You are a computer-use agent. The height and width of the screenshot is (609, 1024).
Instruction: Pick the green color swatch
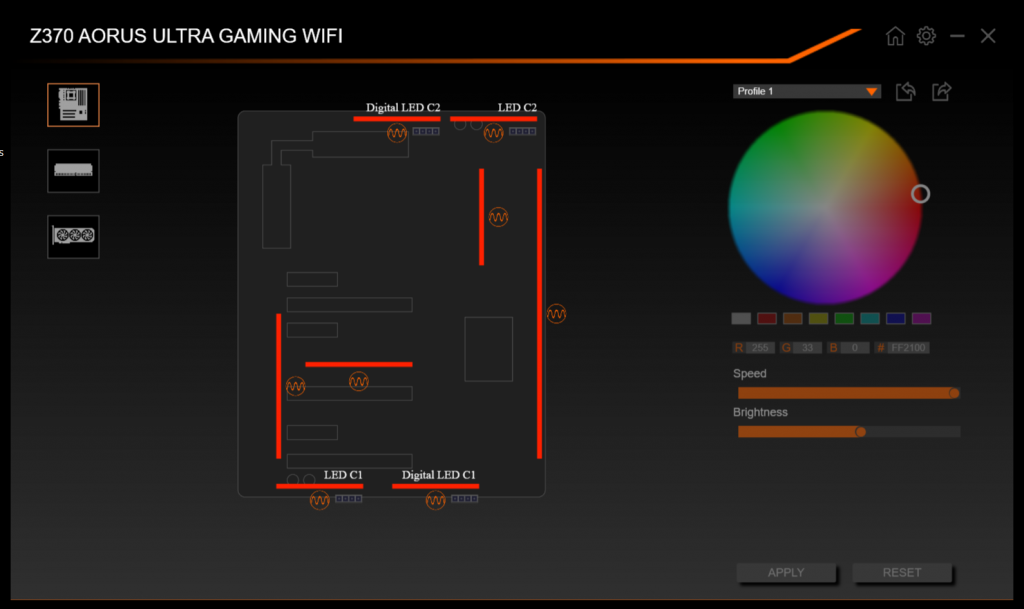tap(844, 319)
